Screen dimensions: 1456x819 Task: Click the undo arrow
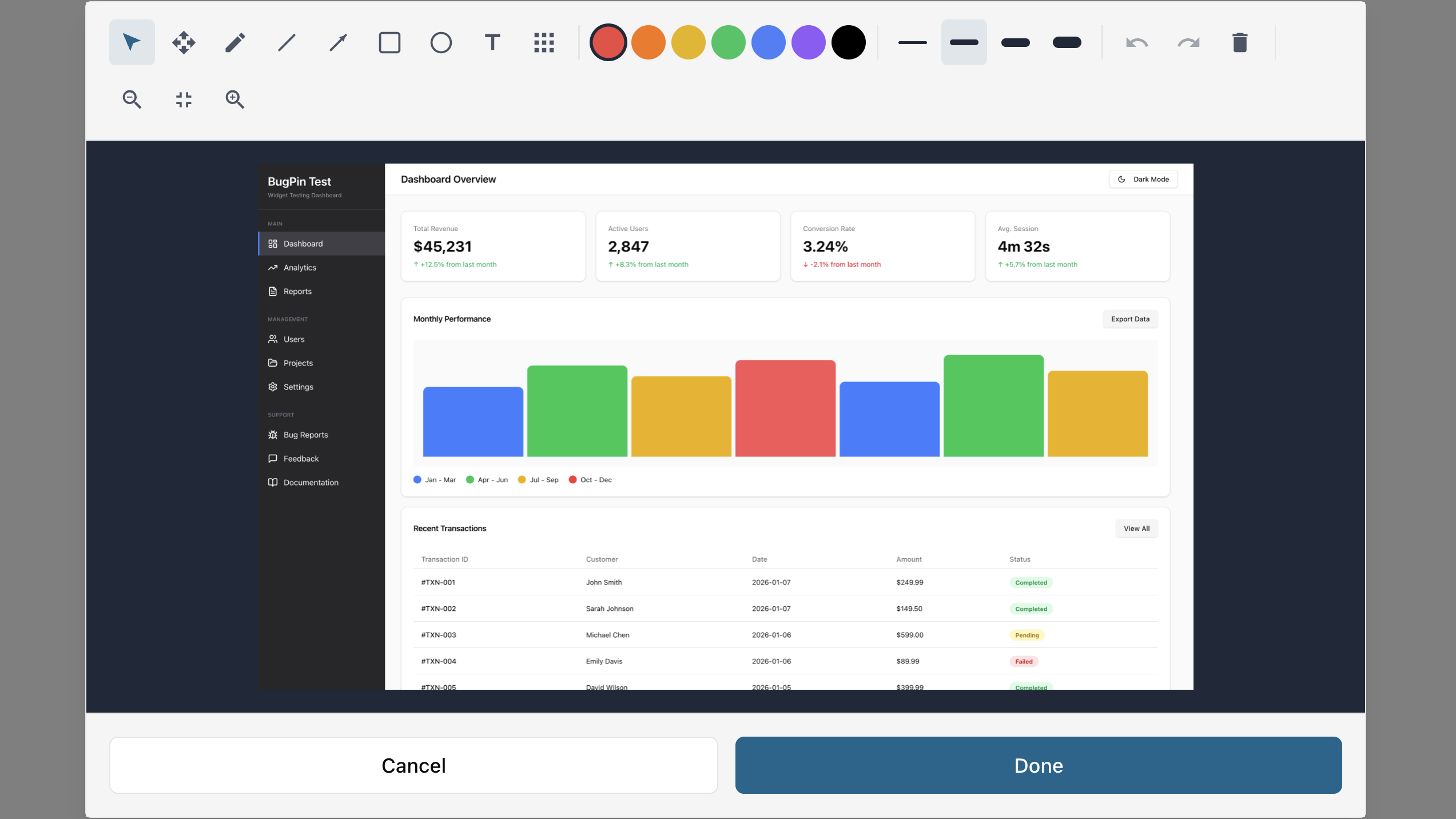(1137, 42)
